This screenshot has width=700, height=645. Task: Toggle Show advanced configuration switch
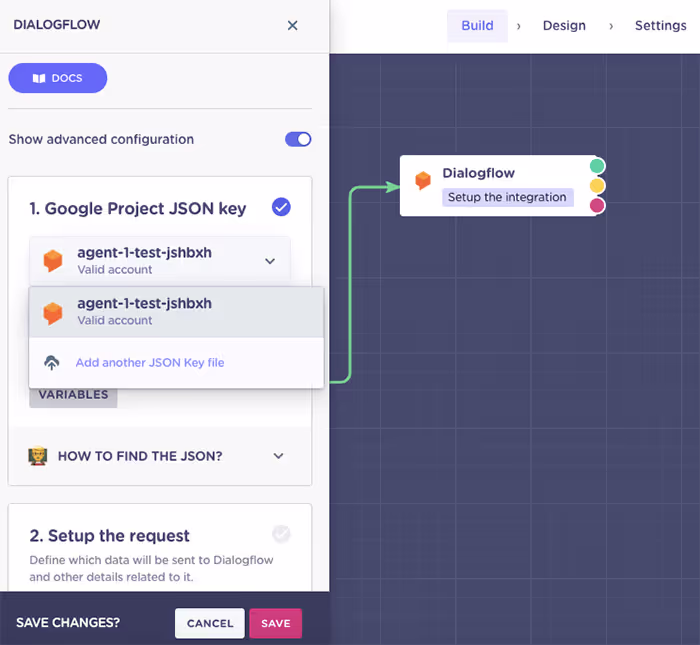point(298,139)
